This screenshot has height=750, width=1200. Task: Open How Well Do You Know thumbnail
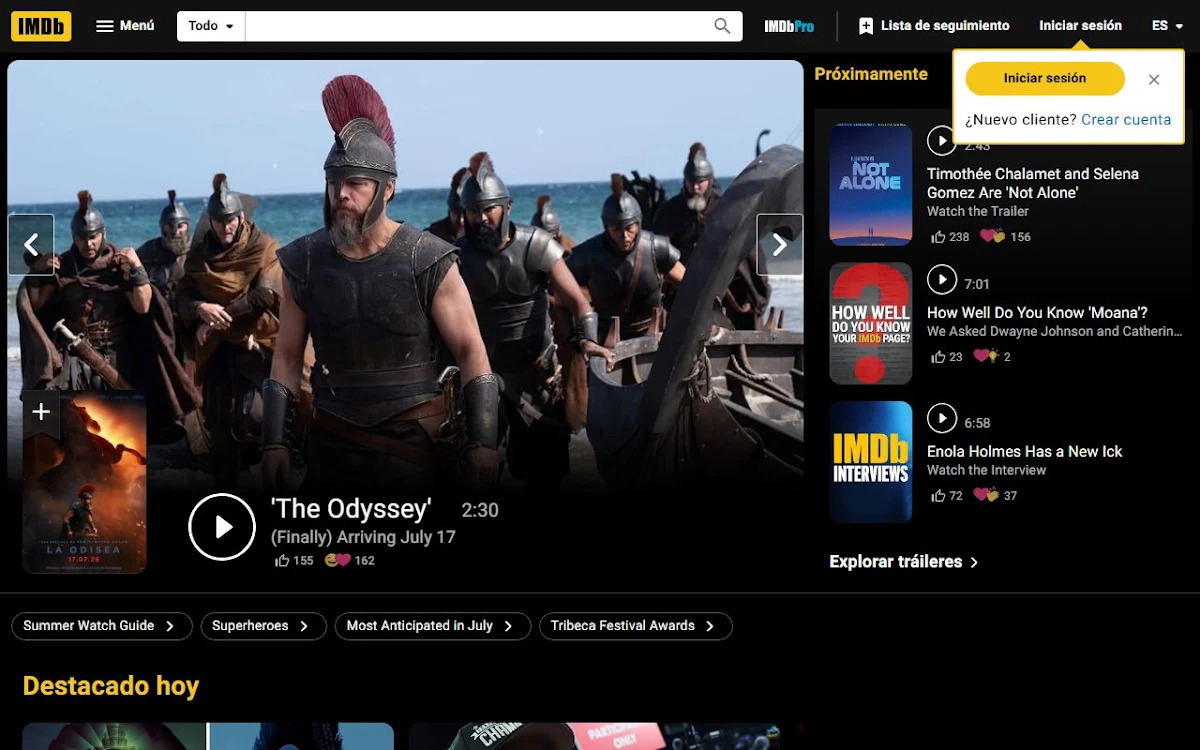(x=871, y=323)
